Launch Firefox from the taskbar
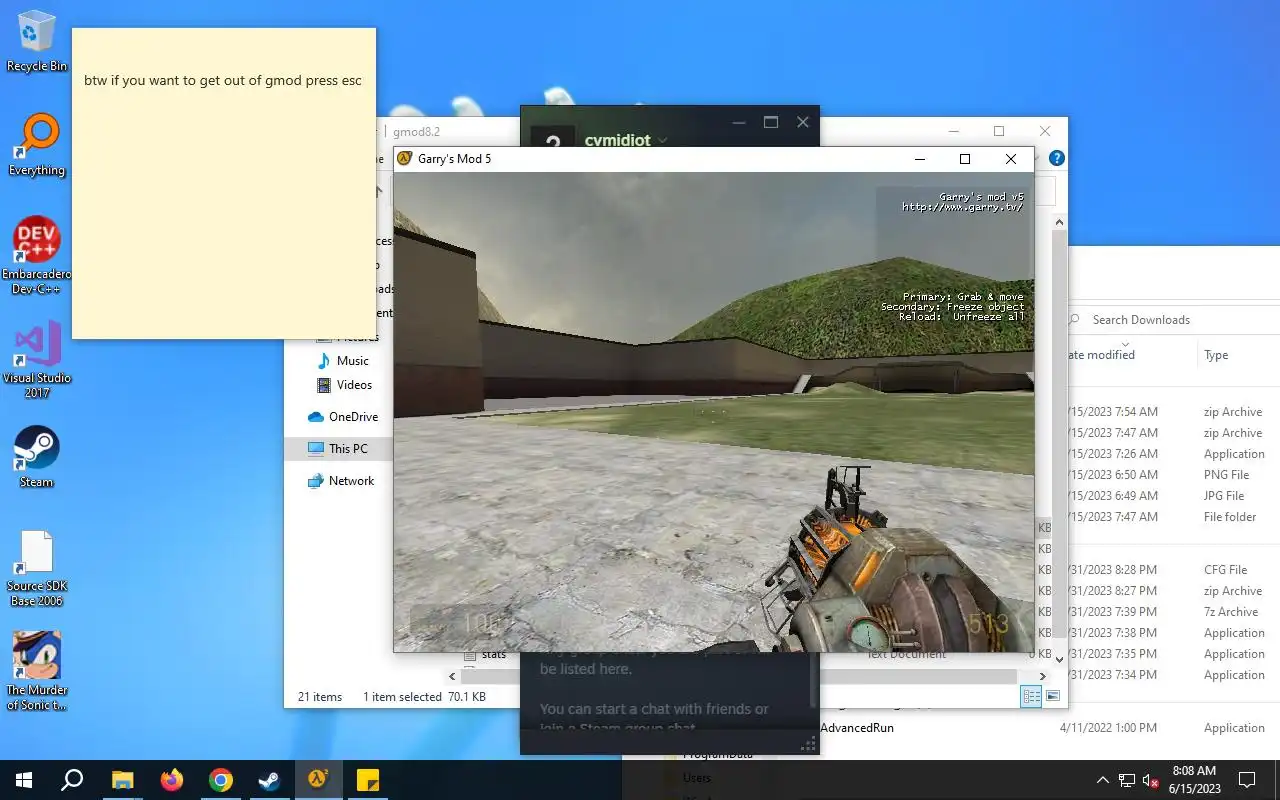 pyautogui.click(x=172, y=780)
